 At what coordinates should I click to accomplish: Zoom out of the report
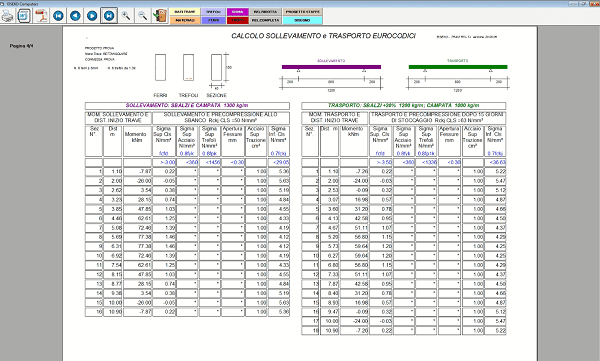coord(142,16)
